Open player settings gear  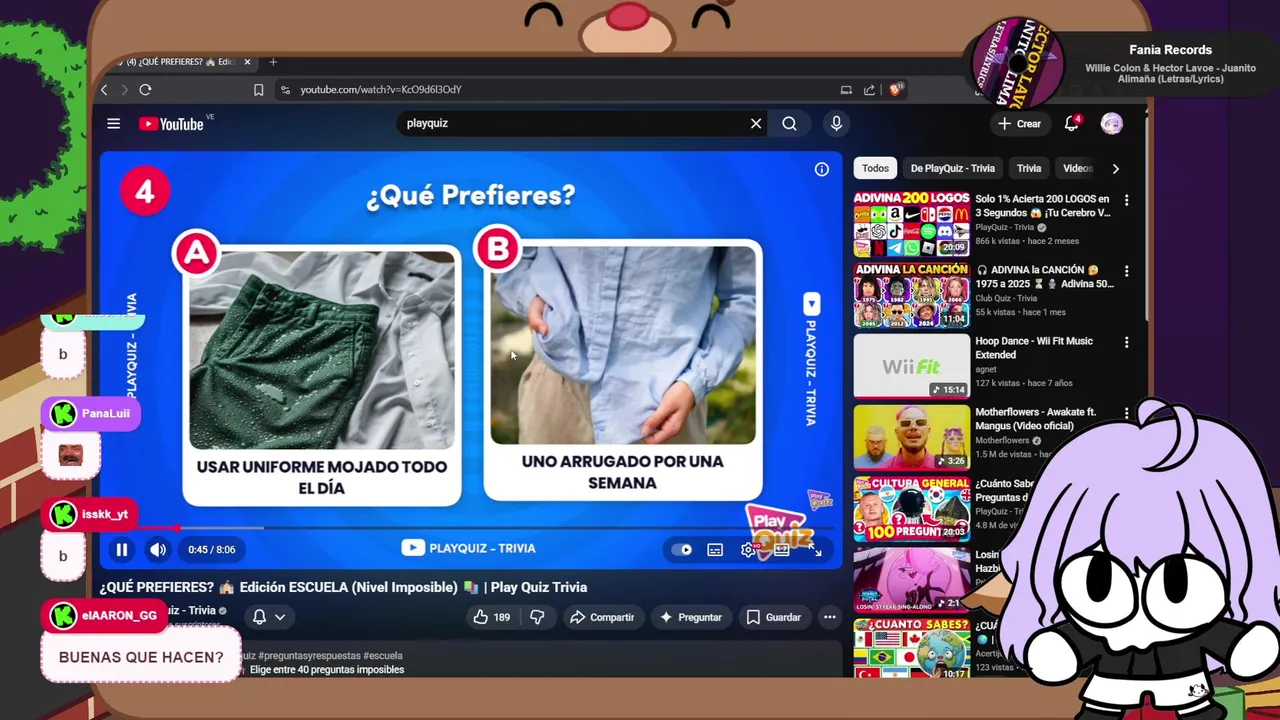coord(748,549)
